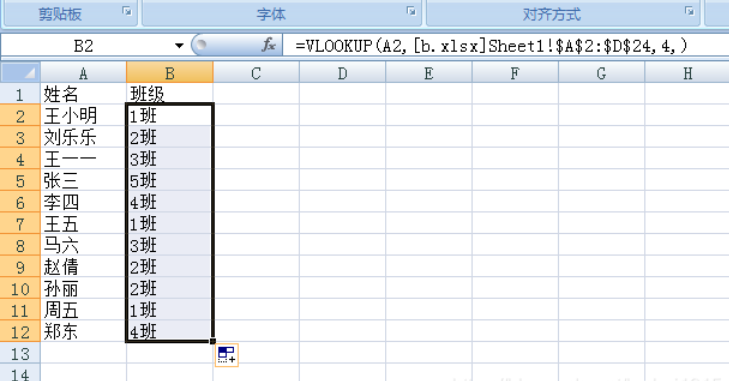Click cell containing 班级

point(170,94)
